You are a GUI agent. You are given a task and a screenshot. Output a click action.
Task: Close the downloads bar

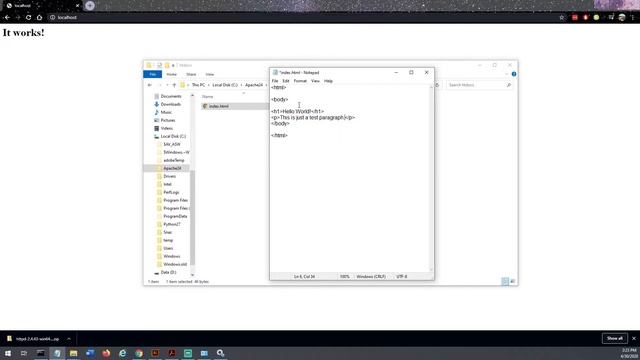tap(634, 338)
